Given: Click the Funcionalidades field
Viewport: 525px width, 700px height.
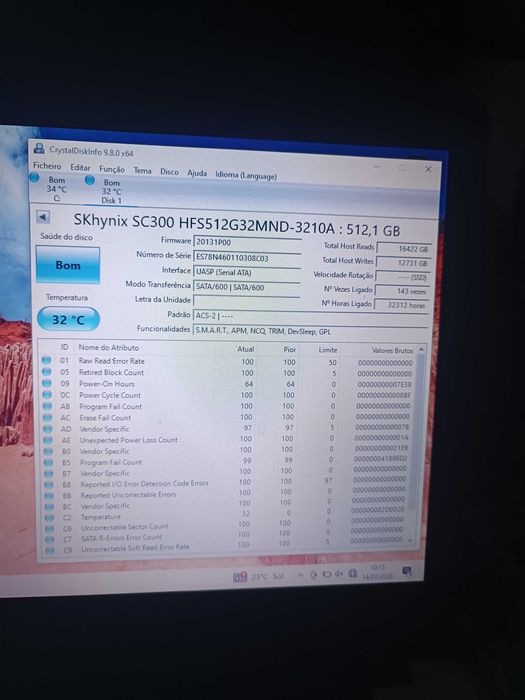Looking at the screenshot, I should 310,331.
